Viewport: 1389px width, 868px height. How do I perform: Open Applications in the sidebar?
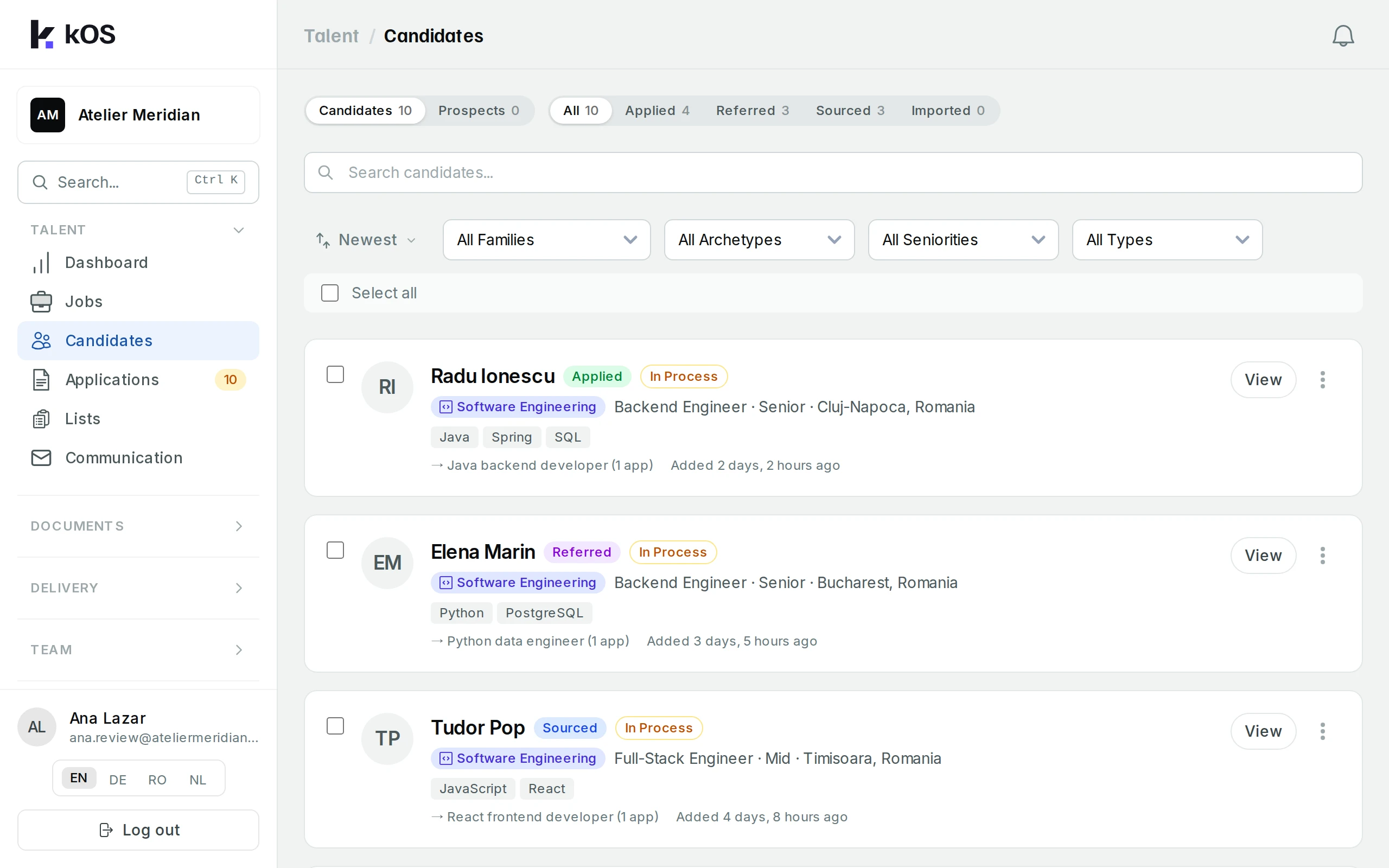pyautogui.click(x=138, y=379)
